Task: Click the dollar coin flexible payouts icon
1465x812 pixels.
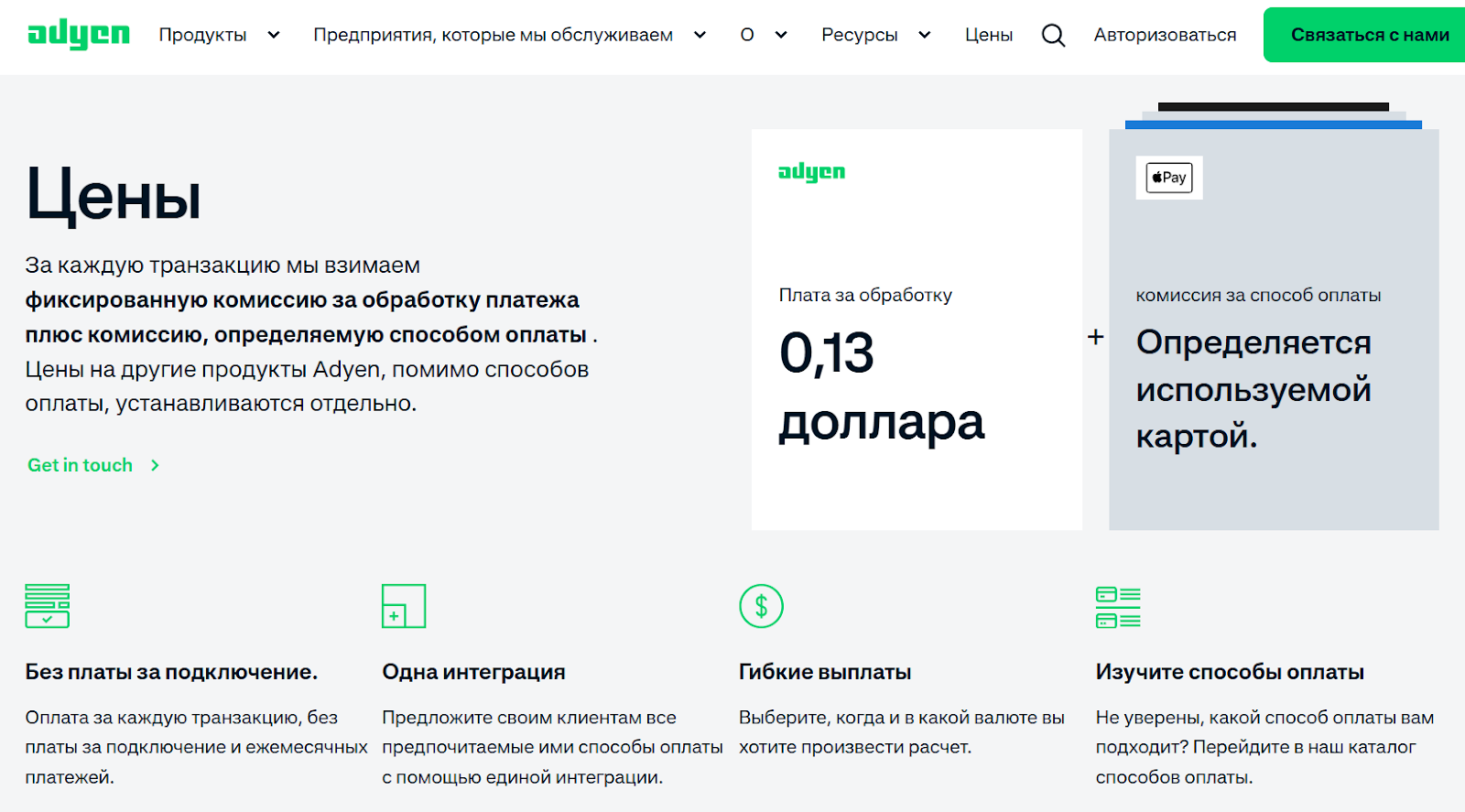Action: click(761, 606)
